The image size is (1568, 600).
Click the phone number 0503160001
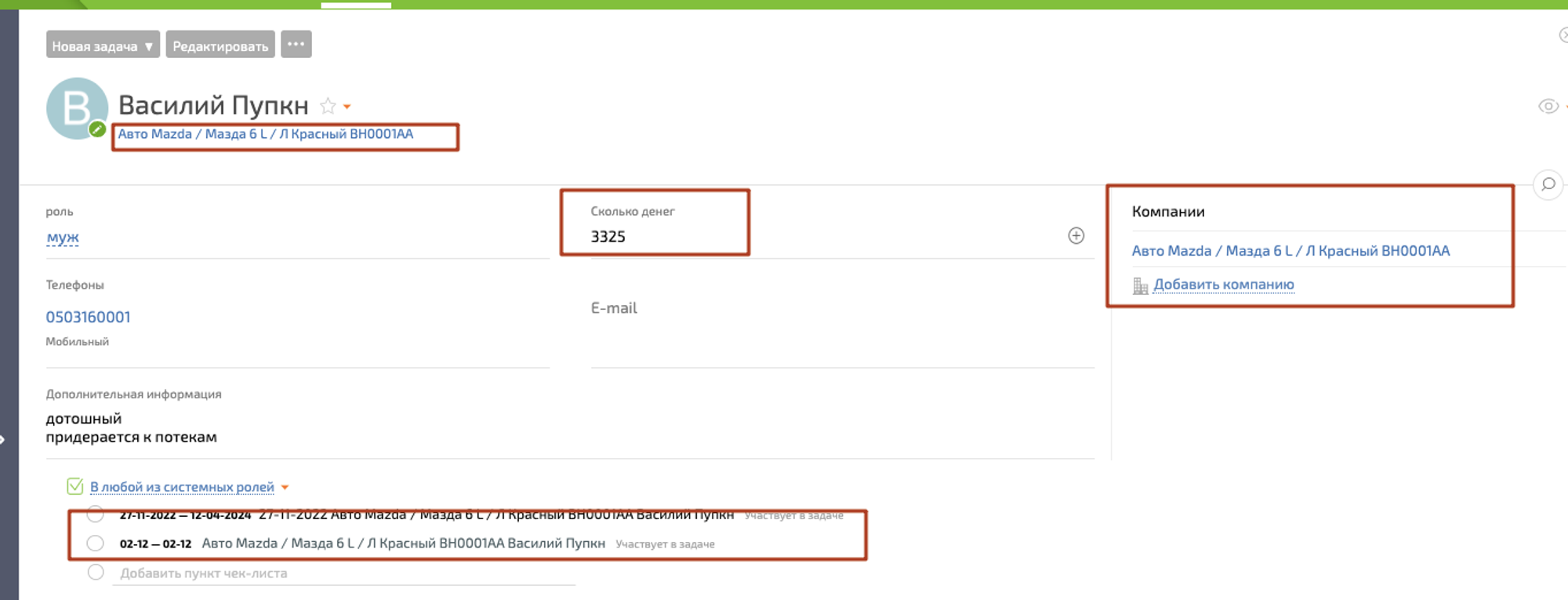point(88,317)
